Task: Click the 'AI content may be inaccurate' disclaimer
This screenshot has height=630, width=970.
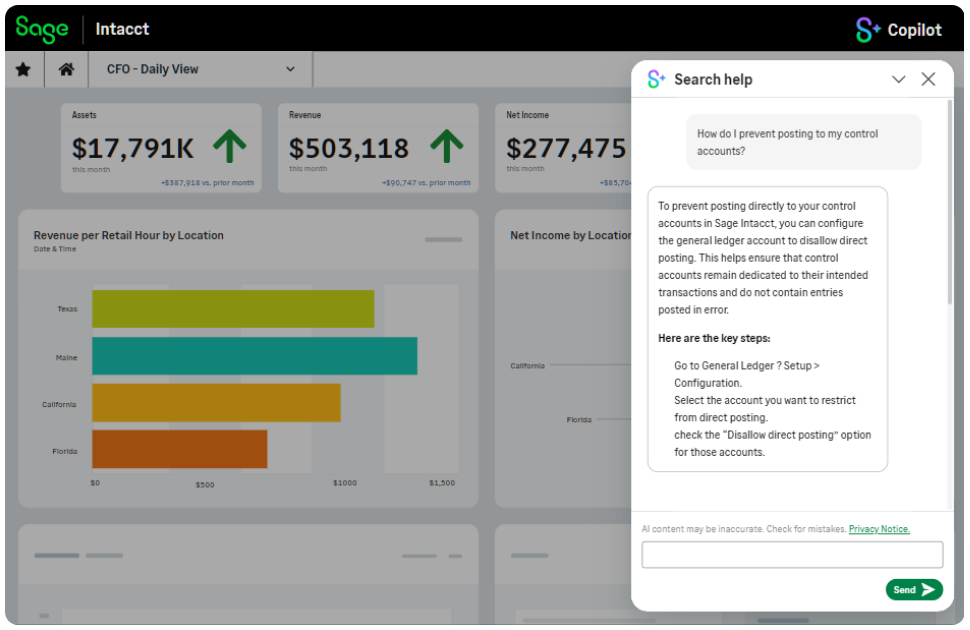Action: (x=744, y=529)
